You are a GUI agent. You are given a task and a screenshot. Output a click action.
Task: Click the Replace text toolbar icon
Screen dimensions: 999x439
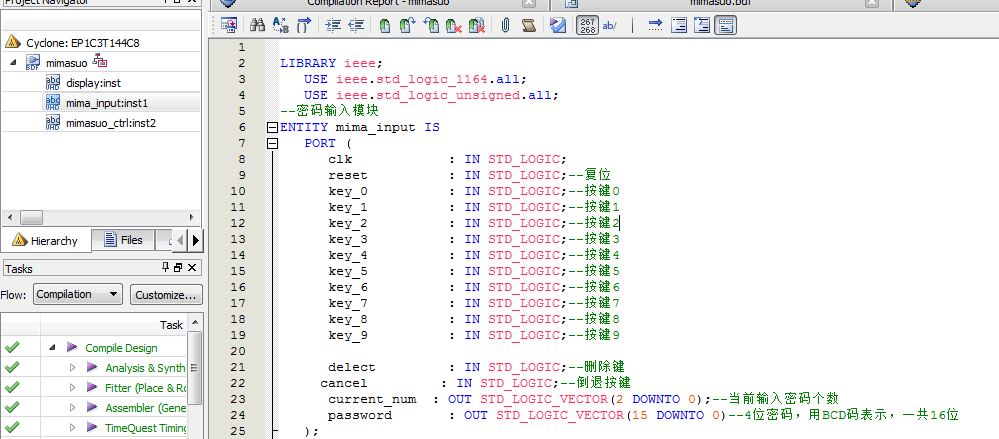tap(281, 25)
